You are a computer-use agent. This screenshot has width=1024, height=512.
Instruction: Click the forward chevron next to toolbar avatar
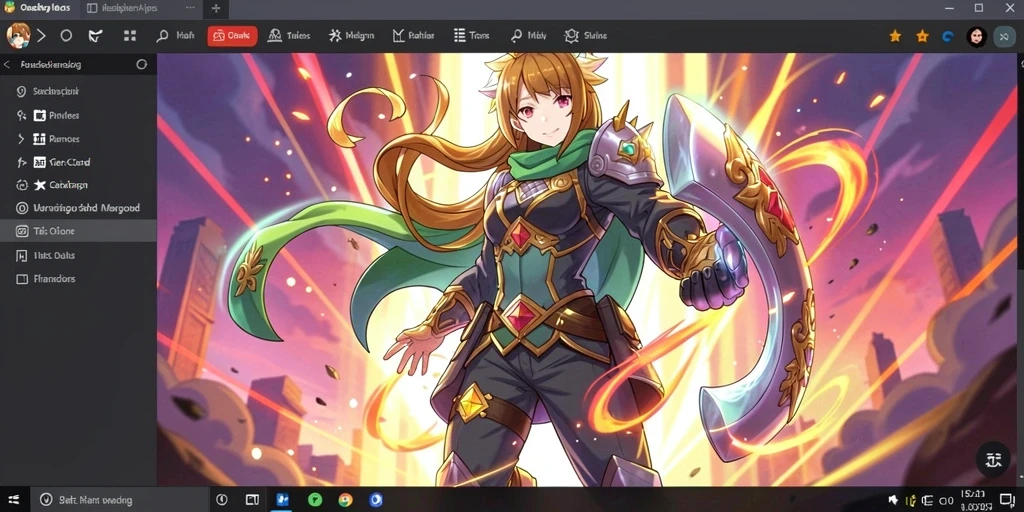point(41,36)
